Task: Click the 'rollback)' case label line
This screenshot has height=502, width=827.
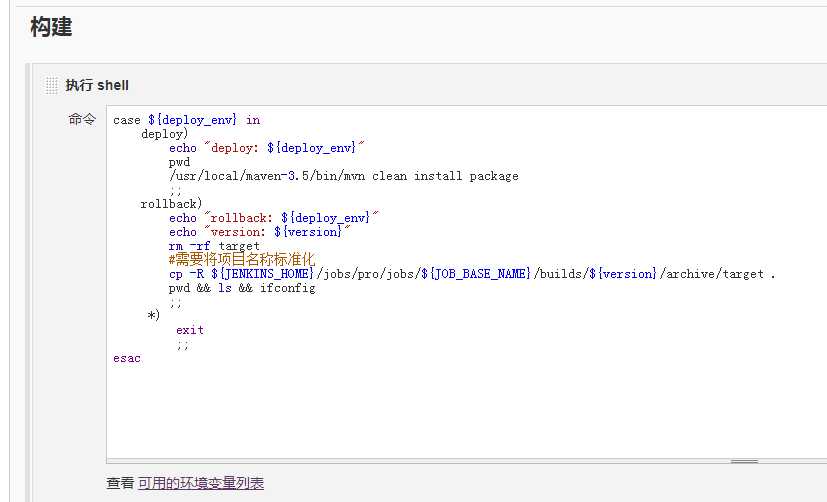Action: click(x=171, y=204)
